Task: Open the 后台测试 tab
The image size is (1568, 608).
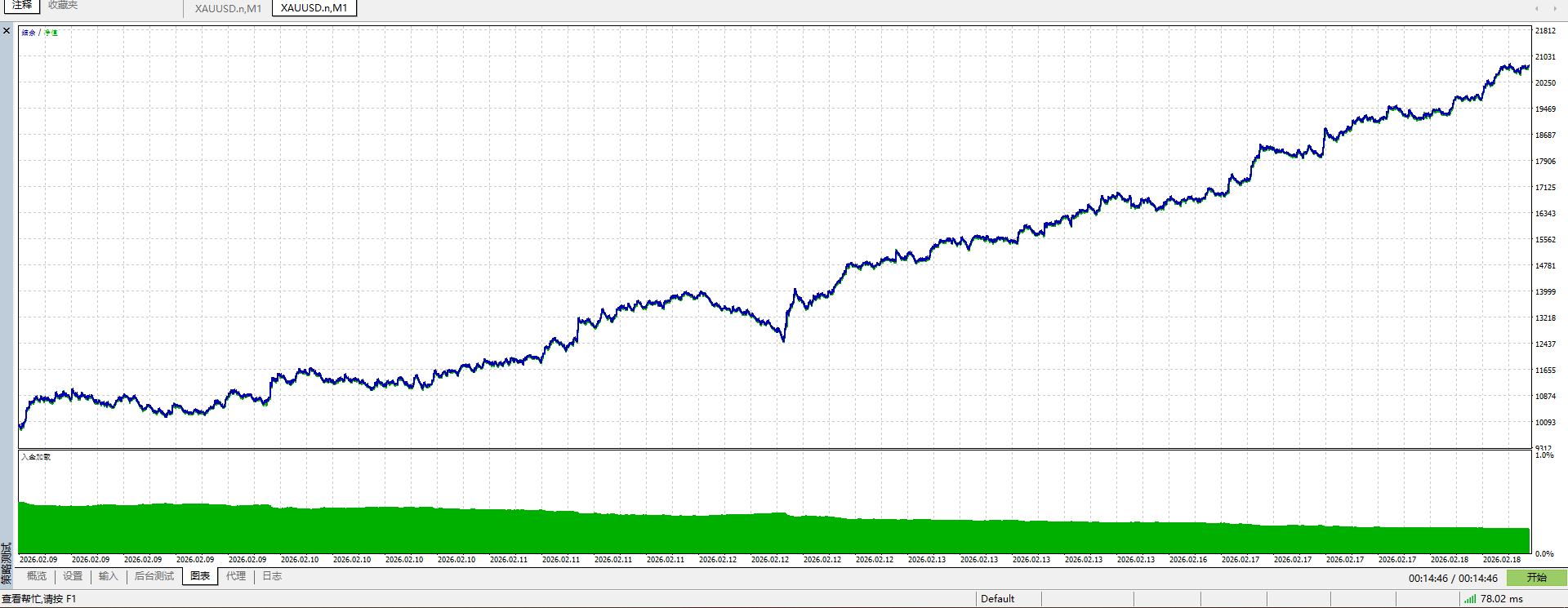Action: (x=154, y=576)
